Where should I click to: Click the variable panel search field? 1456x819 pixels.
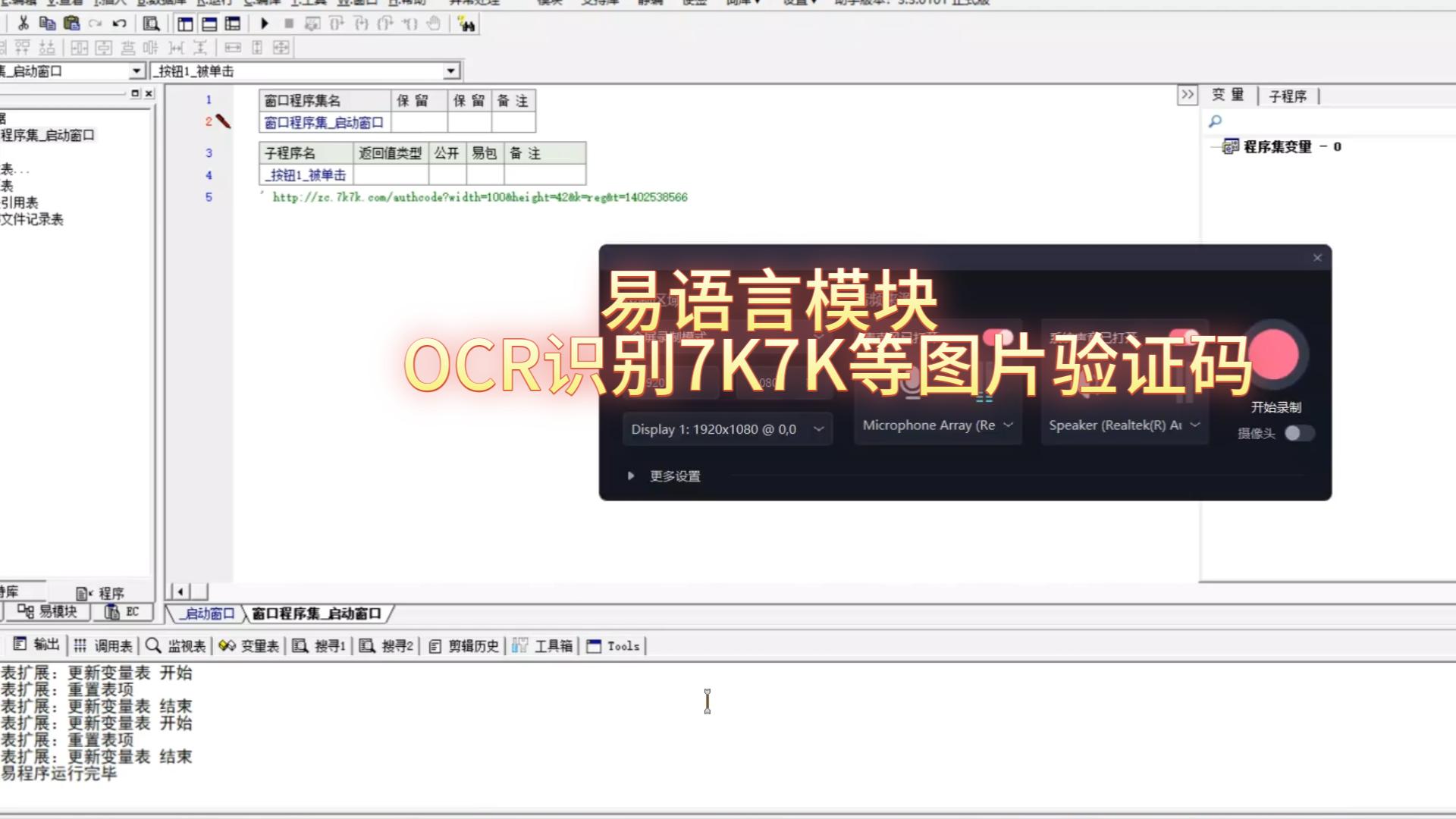[x=1327, y=121]
